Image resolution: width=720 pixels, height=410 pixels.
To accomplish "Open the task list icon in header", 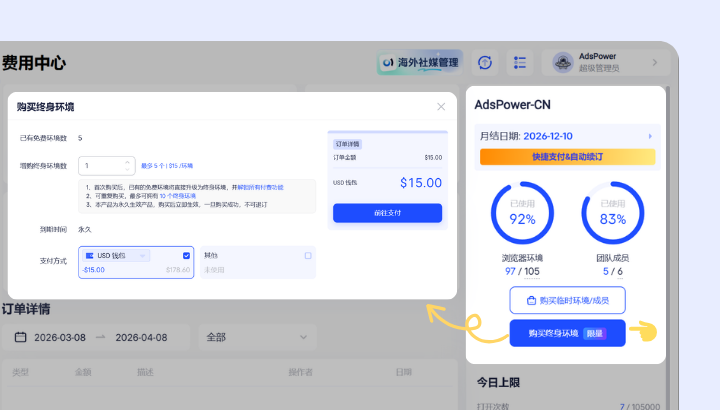I will pyautogui.click(x=520, y=62).
